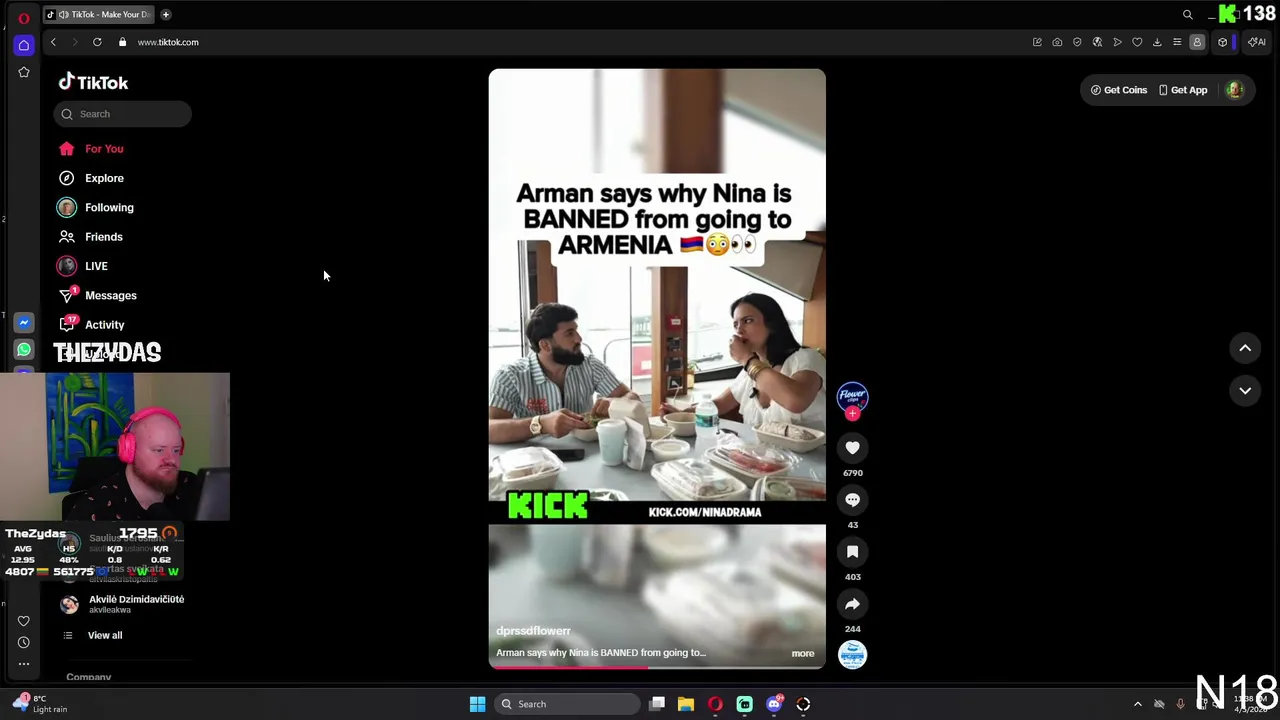The image size is (1280, 720).
Task: Open the Flower creator avatar
Action: pyautogui.click(x=852, y=396)
